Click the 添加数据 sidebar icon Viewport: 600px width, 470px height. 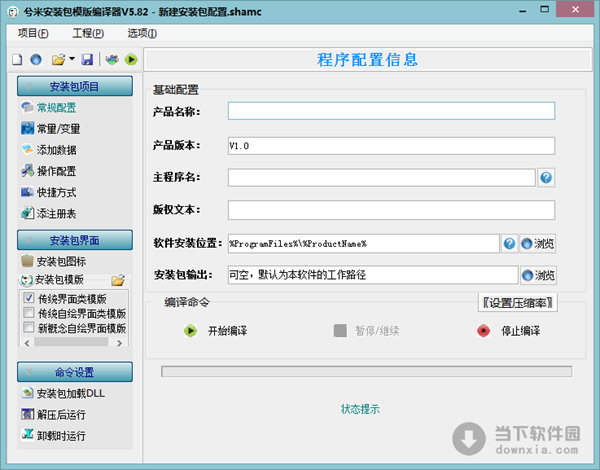(28, 149)
